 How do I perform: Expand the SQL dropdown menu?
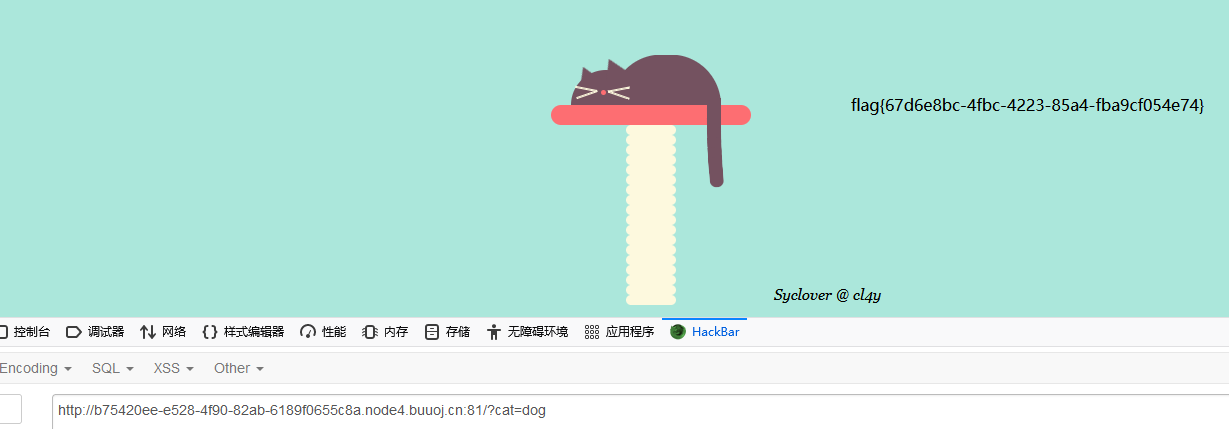pos(113,368)
